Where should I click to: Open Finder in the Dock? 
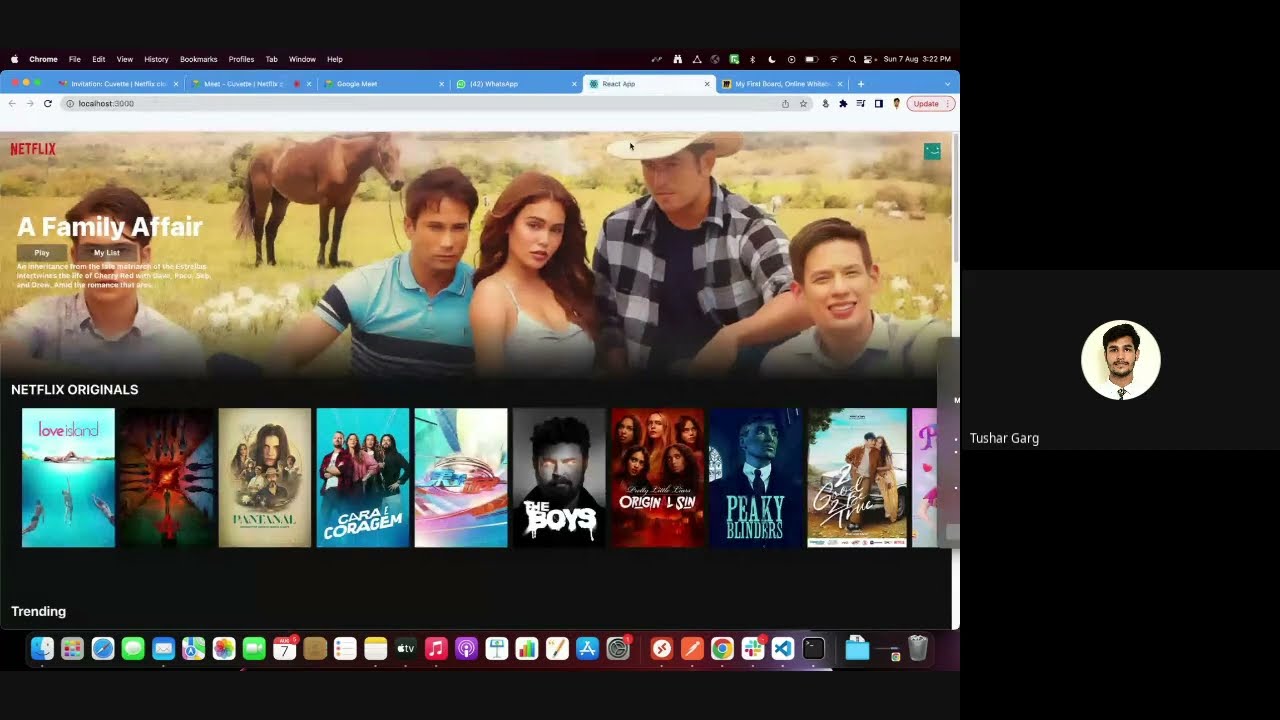tap(42, 649)
